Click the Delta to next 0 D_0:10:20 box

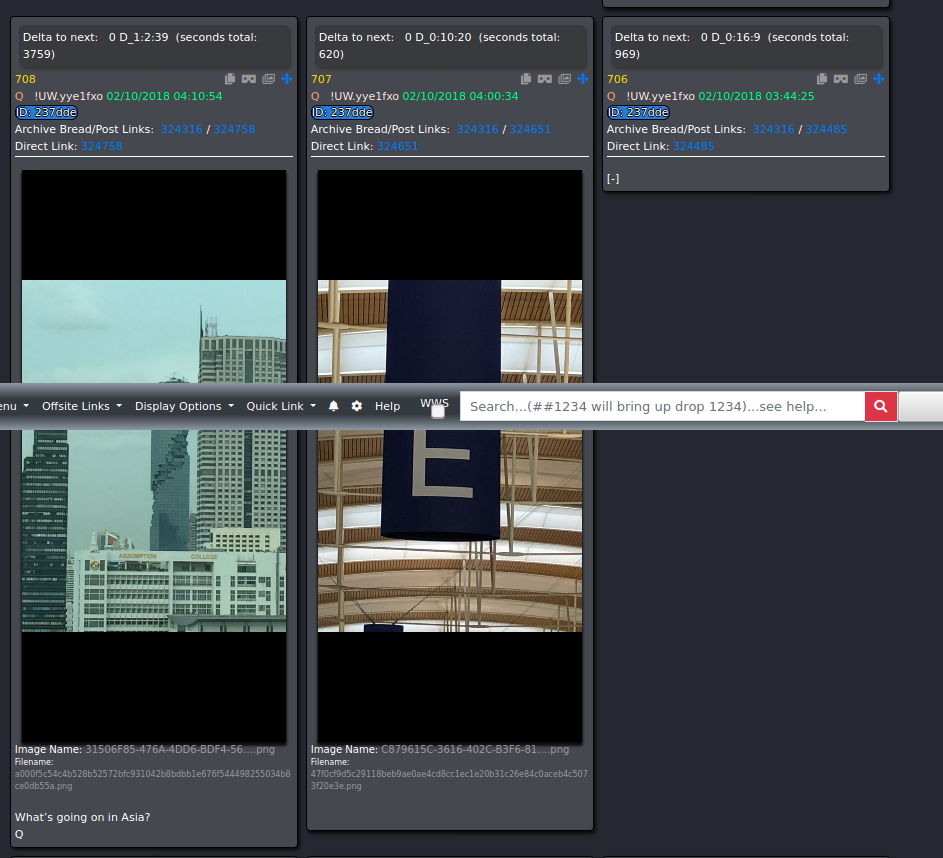click(450, 46)
